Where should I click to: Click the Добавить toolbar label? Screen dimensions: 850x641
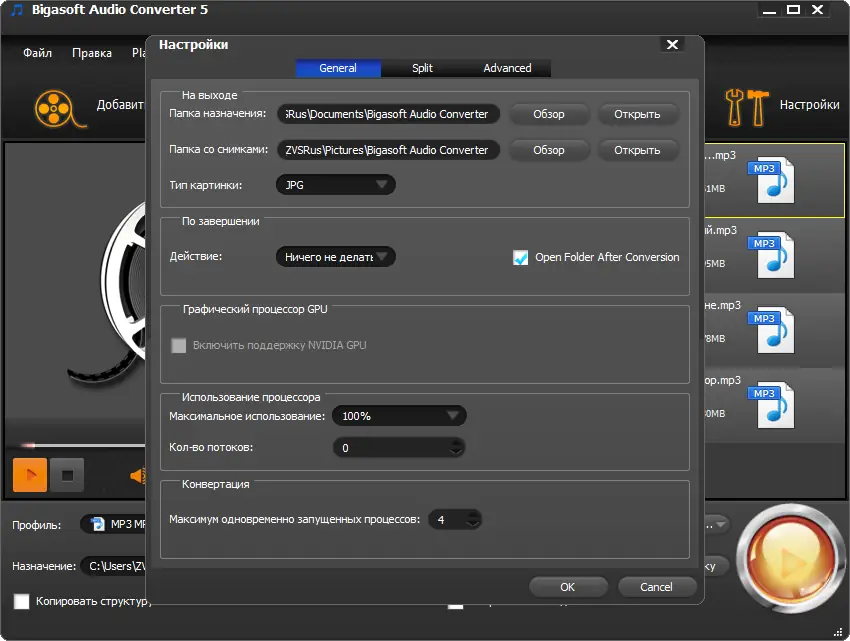[120, 105]
